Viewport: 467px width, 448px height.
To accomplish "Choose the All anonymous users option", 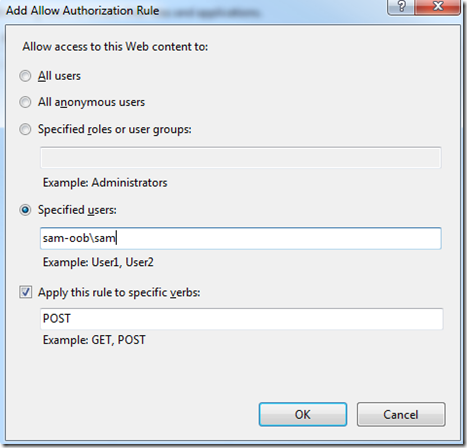I will click(25, 102).
